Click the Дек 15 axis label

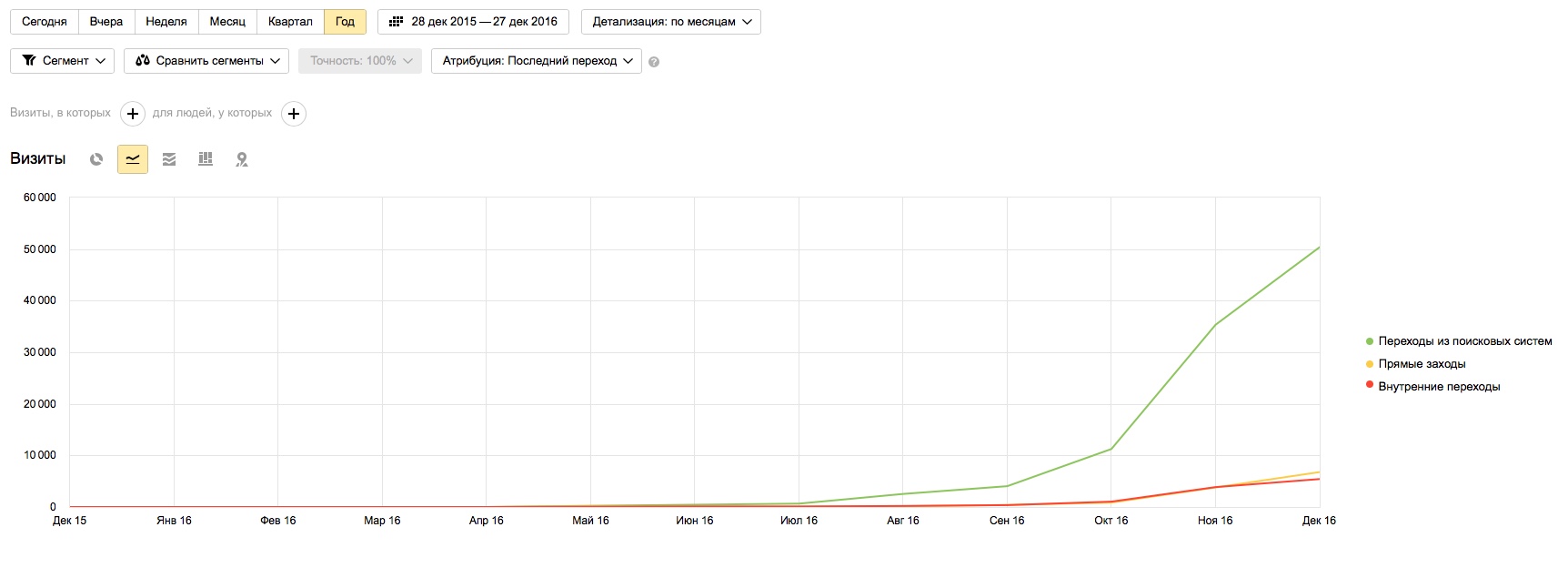tap(70, 521)
